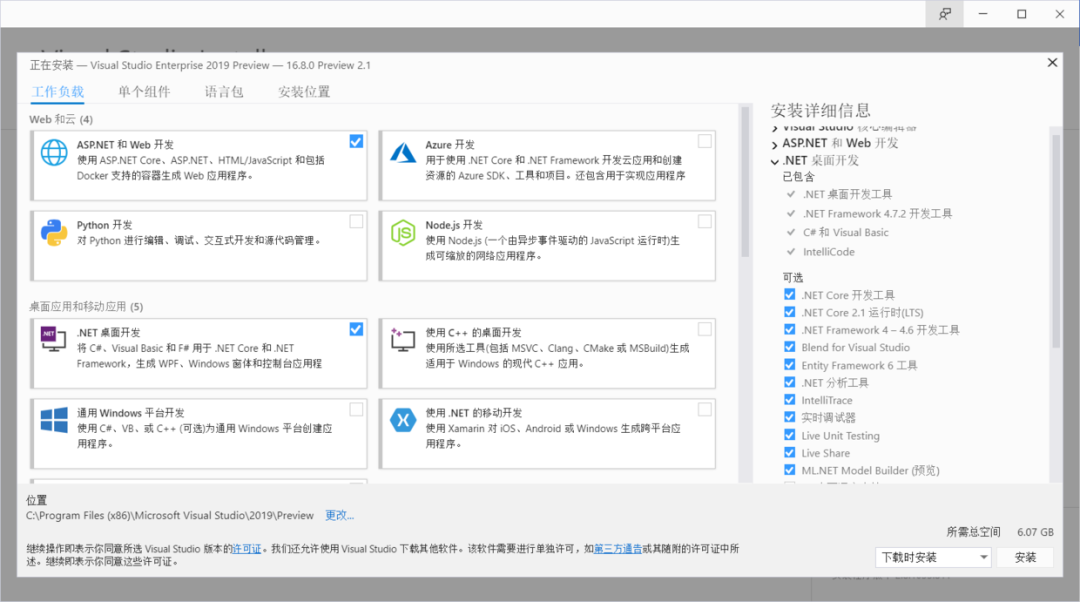Click the Web 和云 (4) section heading
Image resolution: width=1080 pixels, height=602 pixels.
[61, 119]
